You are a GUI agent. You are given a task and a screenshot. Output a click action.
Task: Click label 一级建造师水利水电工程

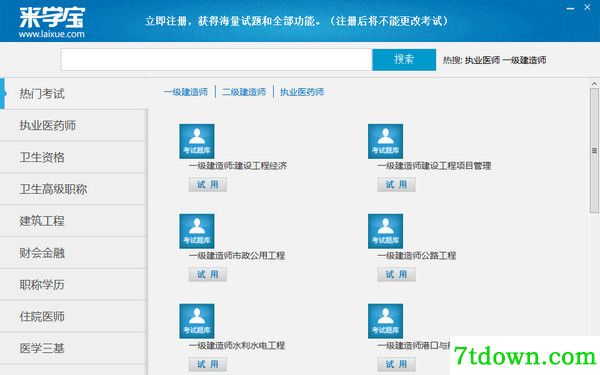pos(237,346)
